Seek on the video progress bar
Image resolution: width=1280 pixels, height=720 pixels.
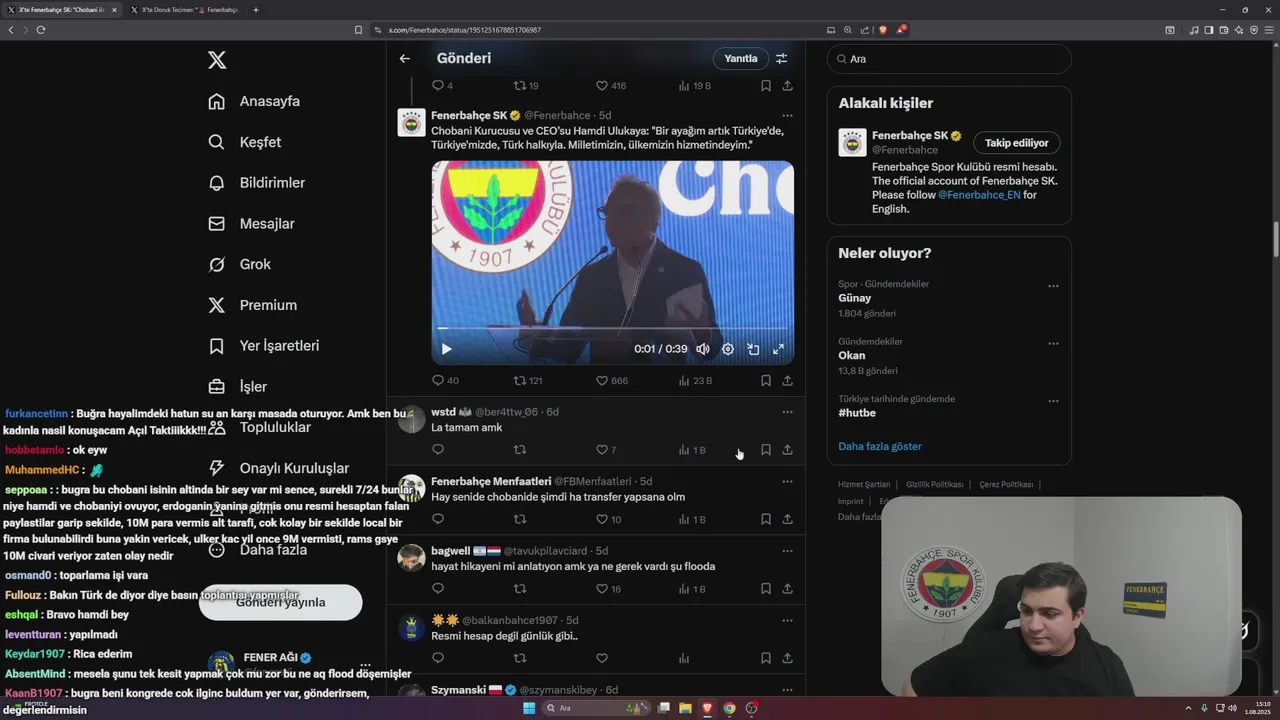pyautogui.click(x=612, y=328)
